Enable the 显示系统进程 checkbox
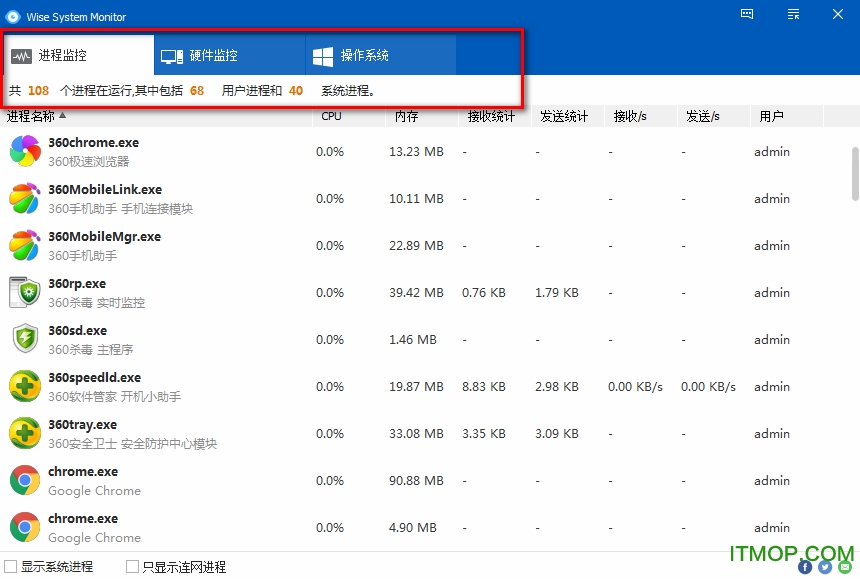Image resolution: width=860 pixels, height=579 pixels. [x=11, y=566]
